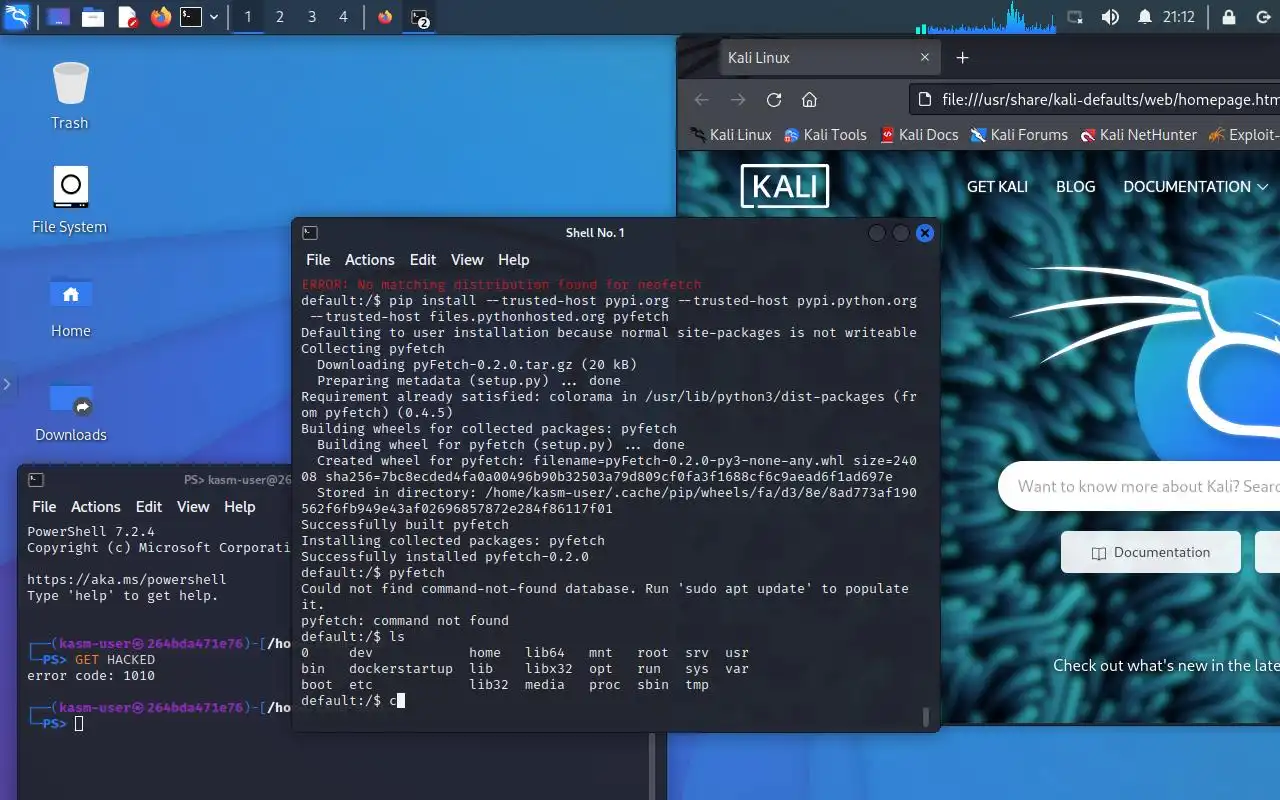Viewport: 1280px width, 800px height.
Task: Click the Shell No. 1 scrollbar handle
Action: point(926,716)
